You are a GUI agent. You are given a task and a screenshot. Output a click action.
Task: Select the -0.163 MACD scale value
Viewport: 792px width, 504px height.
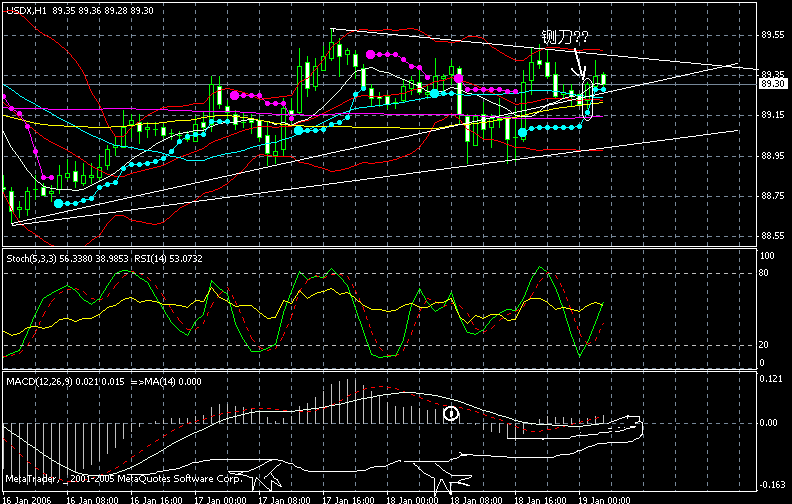coord(773,485)
